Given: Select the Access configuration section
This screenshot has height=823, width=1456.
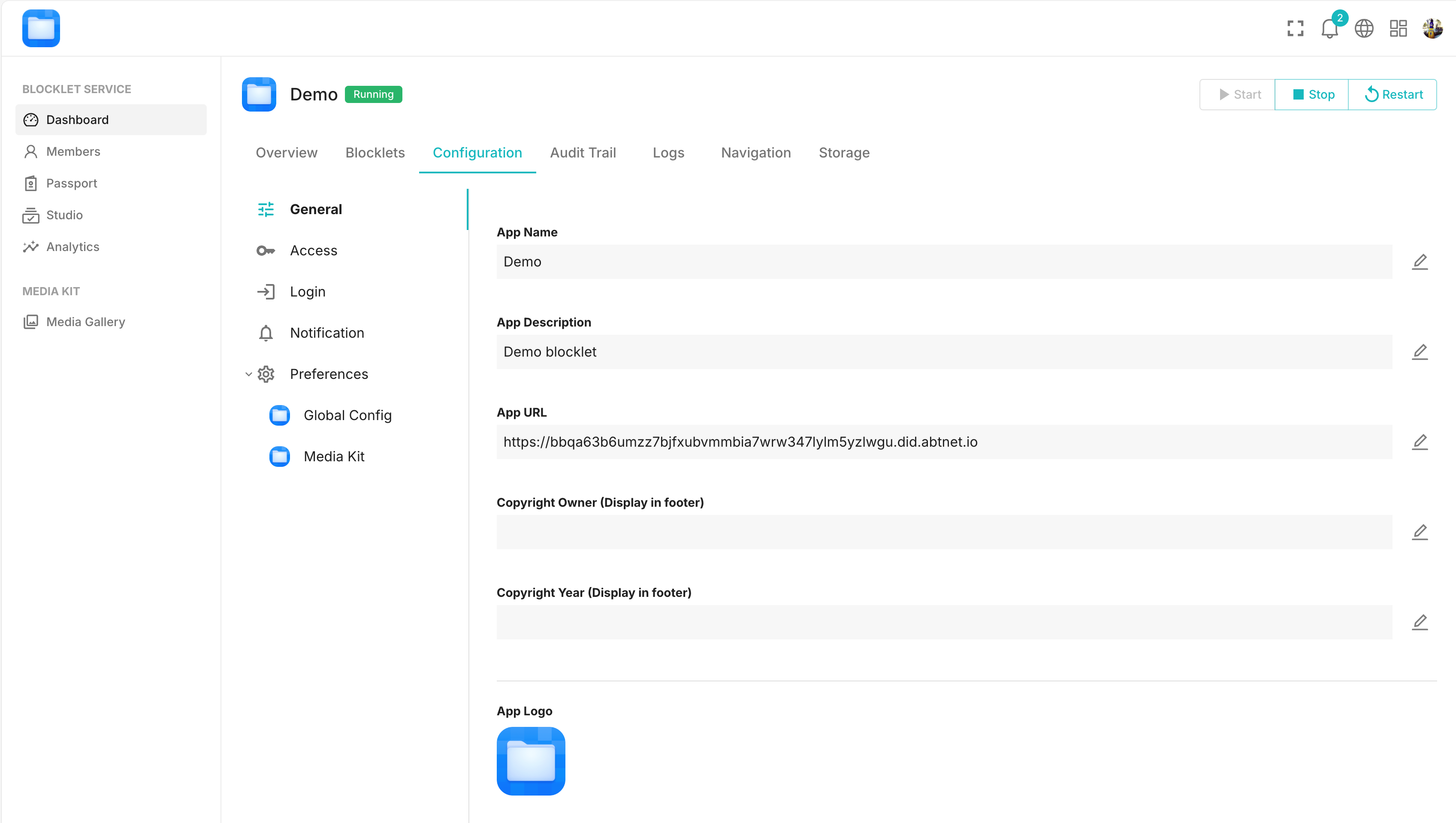Looking at the screenshot, I should pyautogui.click(x=313, y=251).
